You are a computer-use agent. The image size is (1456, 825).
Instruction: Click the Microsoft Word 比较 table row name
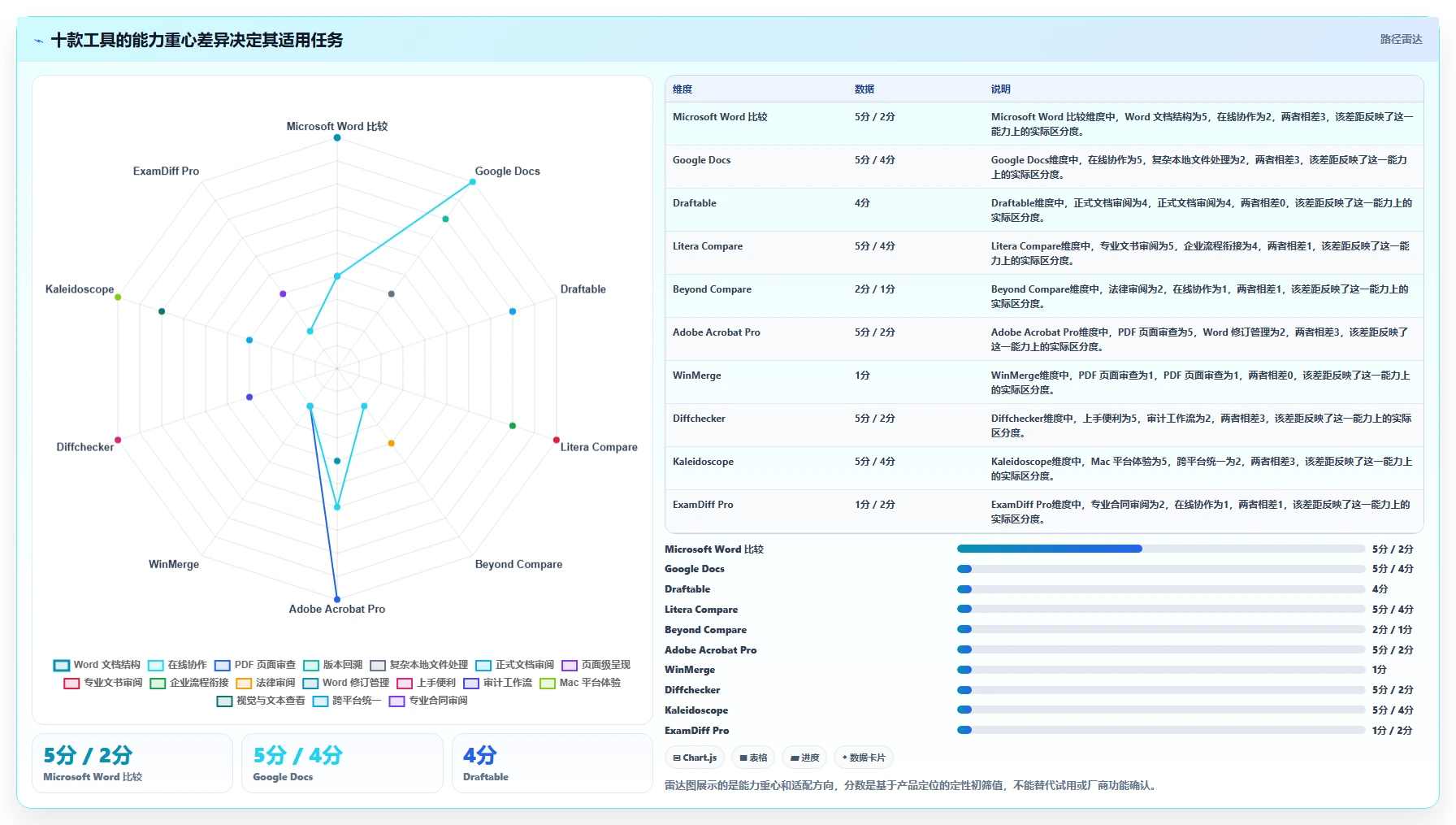tap(720, 117)
